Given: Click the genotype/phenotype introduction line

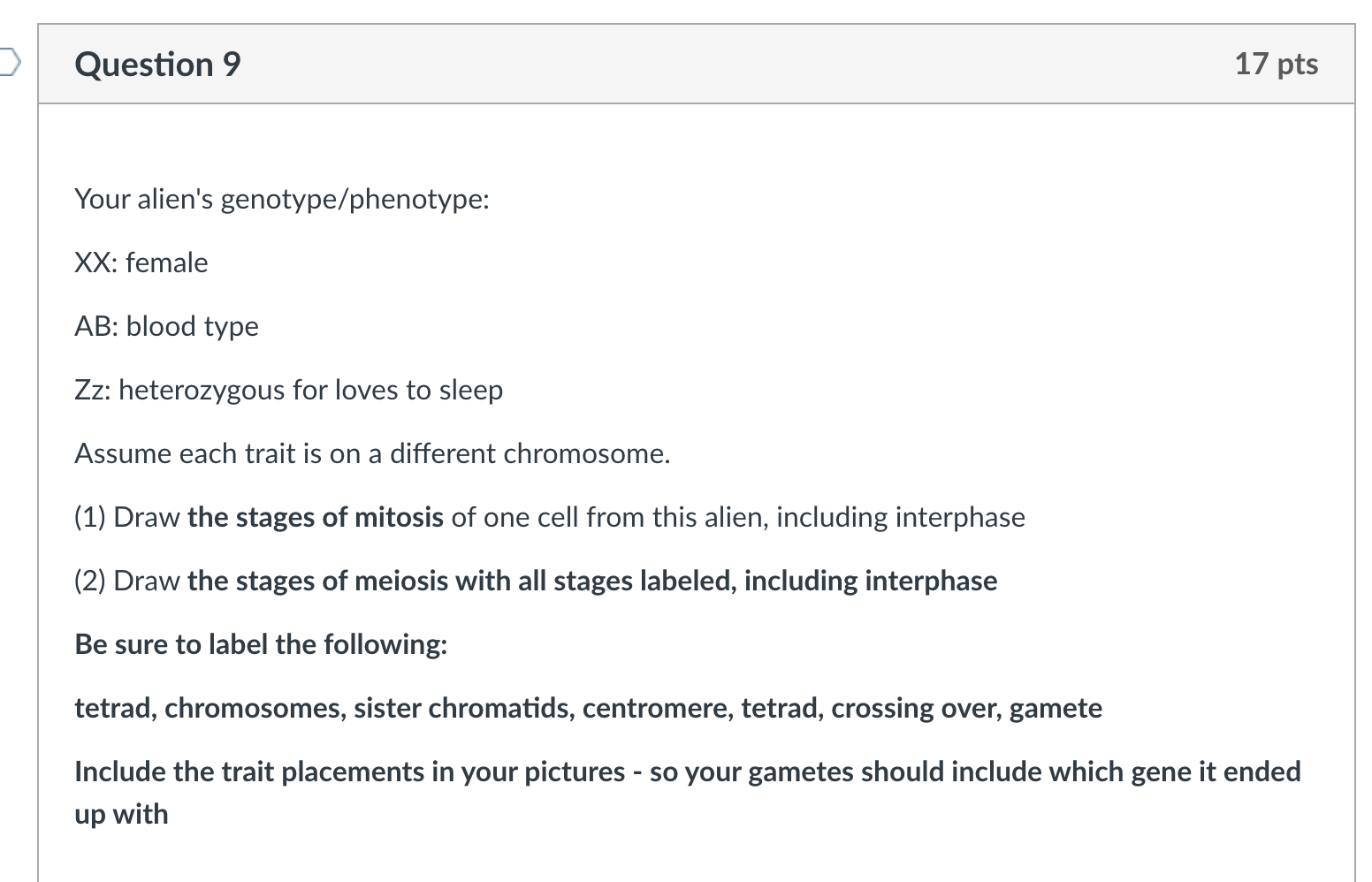Looking at the screenshot, I should tap(281, 199).
